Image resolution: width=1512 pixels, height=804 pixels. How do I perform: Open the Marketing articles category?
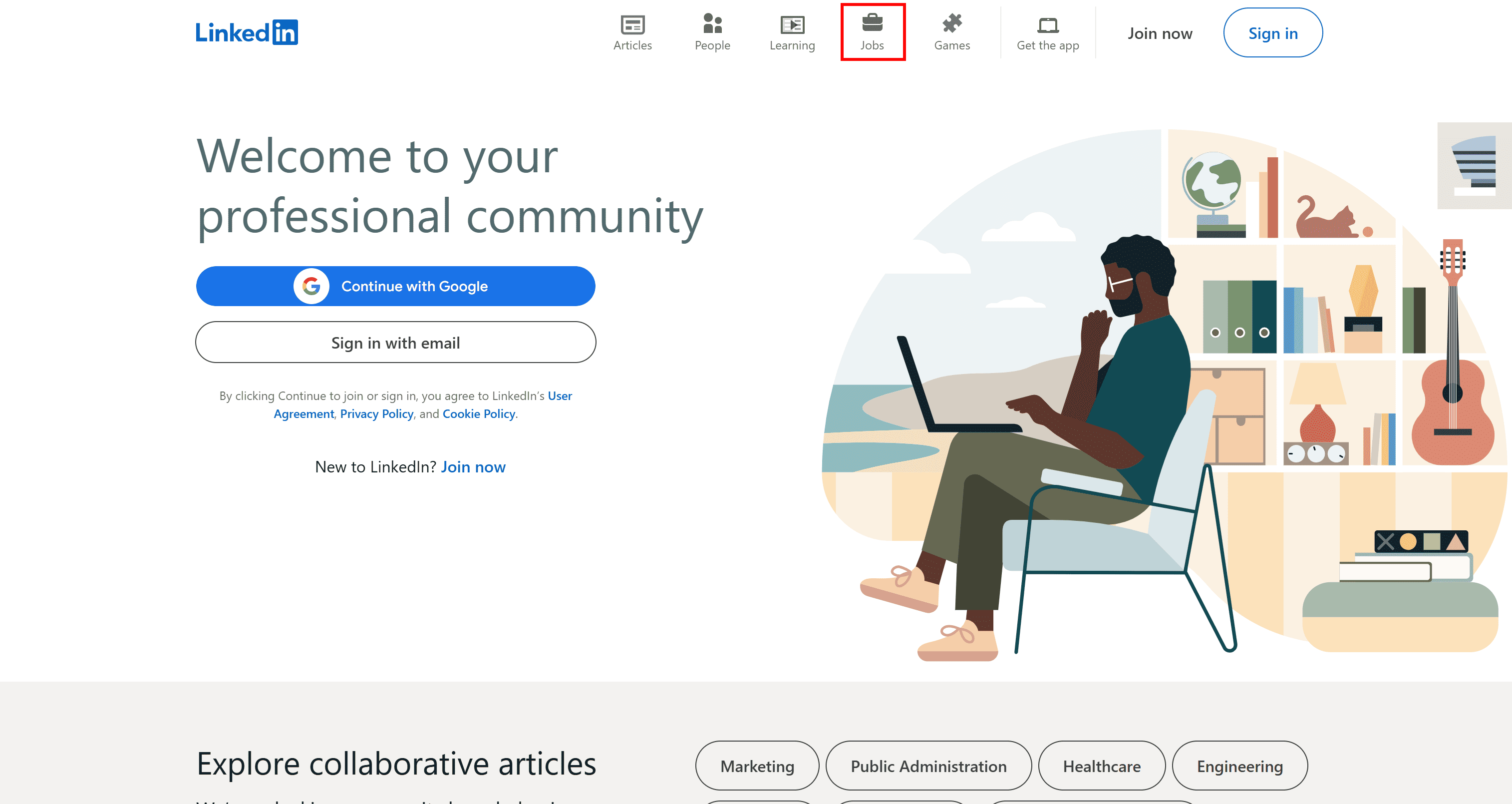757,765
